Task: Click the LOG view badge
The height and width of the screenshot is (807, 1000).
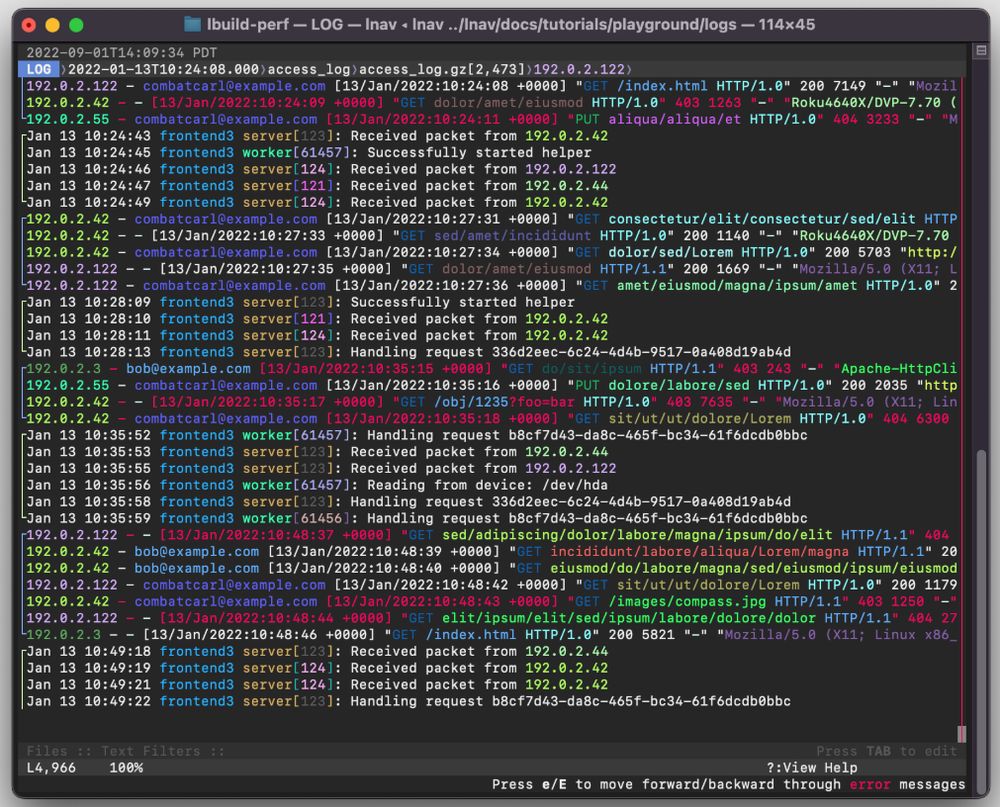Action: point(38,69)
